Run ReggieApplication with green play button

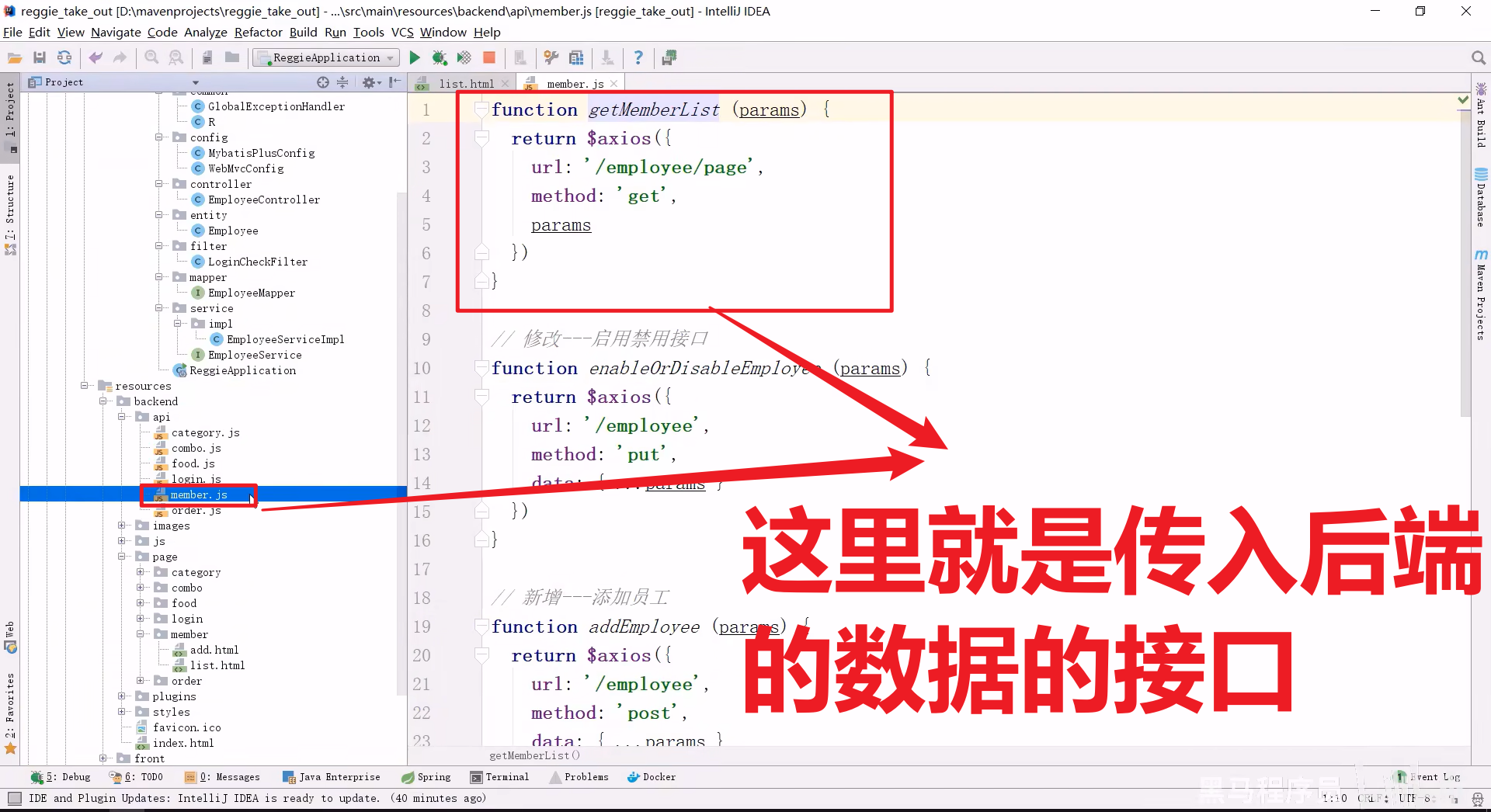coord(415,58)
